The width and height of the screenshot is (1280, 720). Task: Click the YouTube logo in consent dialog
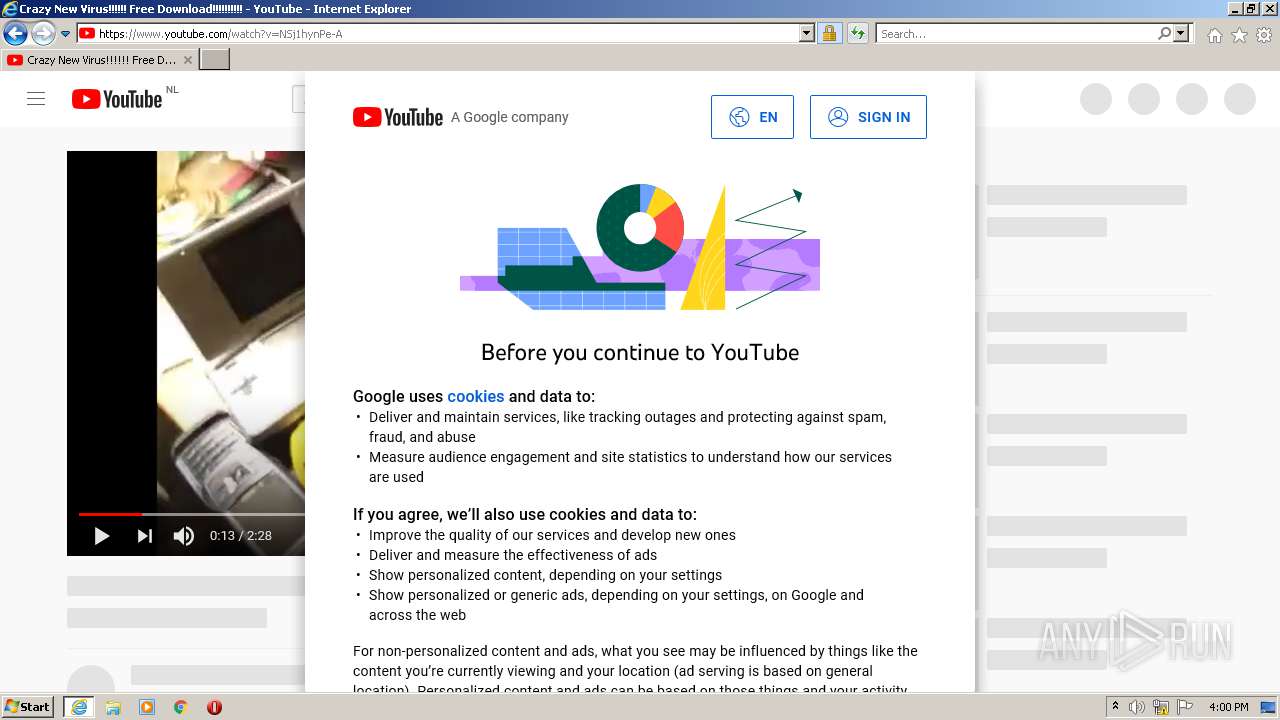pyautogui.click(x=398, y=117)
